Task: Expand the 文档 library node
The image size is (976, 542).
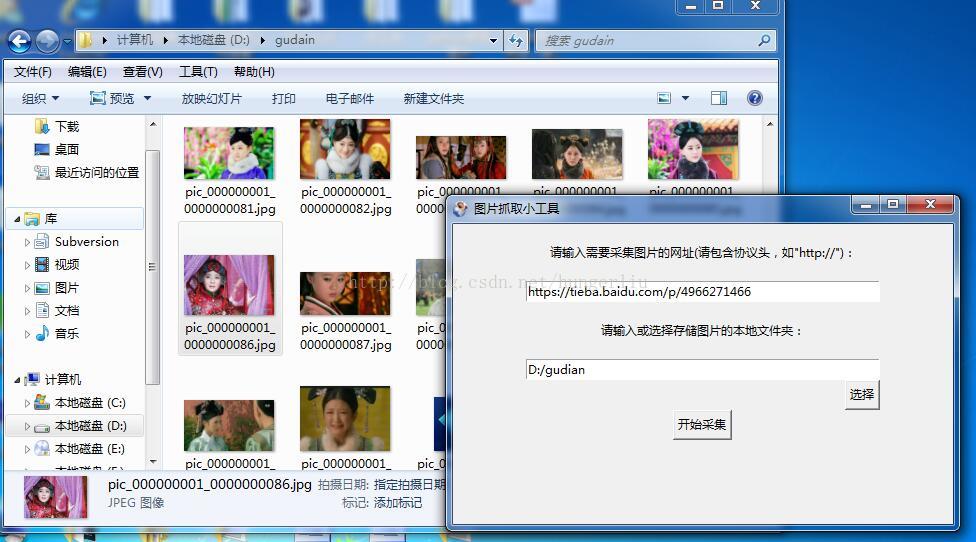Action: click(x=27, y=311)
